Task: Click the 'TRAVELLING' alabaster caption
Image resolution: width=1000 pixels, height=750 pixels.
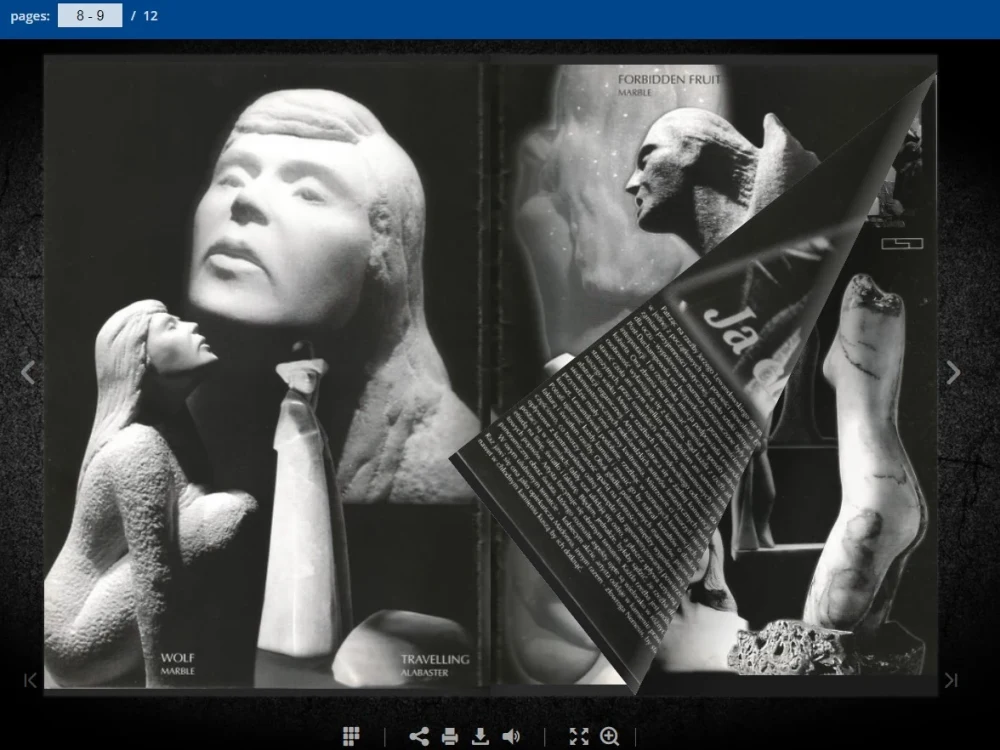Action: tap(435, 659)
